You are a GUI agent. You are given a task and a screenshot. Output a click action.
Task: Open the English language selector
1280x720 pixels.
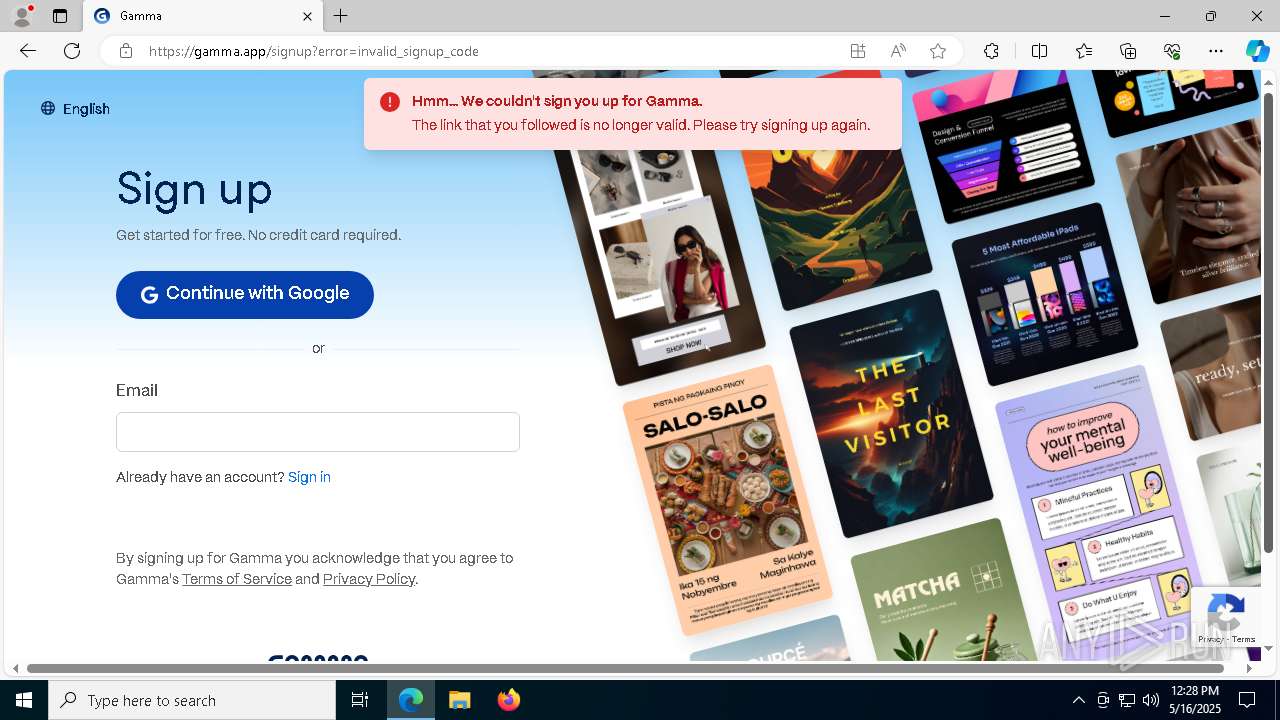pyautogui.click(x=75, y=109)
